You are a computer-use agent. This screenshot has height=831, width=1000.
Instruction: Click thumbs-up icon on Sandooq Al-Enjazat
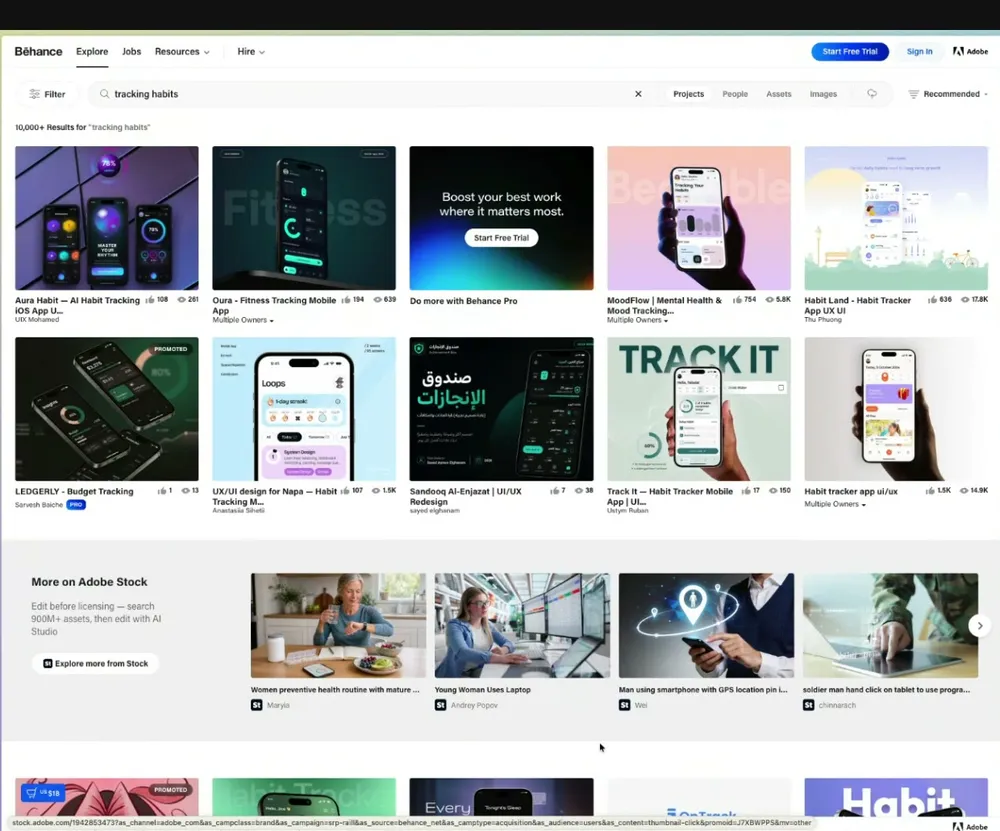(x=554, y=491)
